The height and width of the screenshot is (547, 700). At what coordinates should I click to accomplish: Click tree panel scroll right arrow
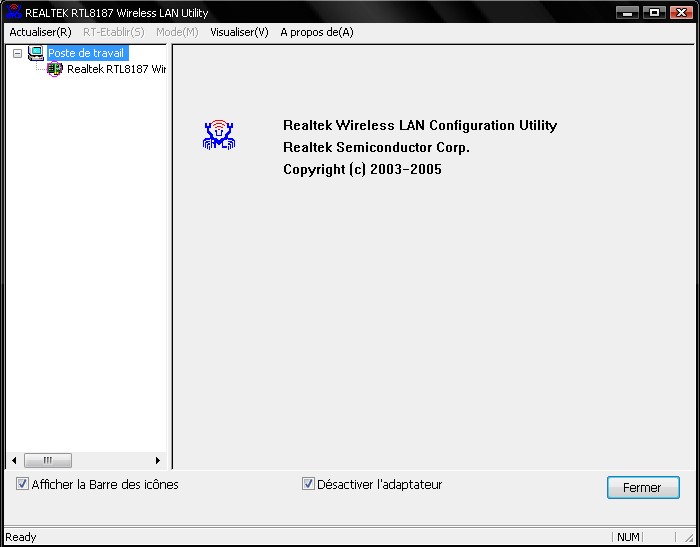(158, 460)
